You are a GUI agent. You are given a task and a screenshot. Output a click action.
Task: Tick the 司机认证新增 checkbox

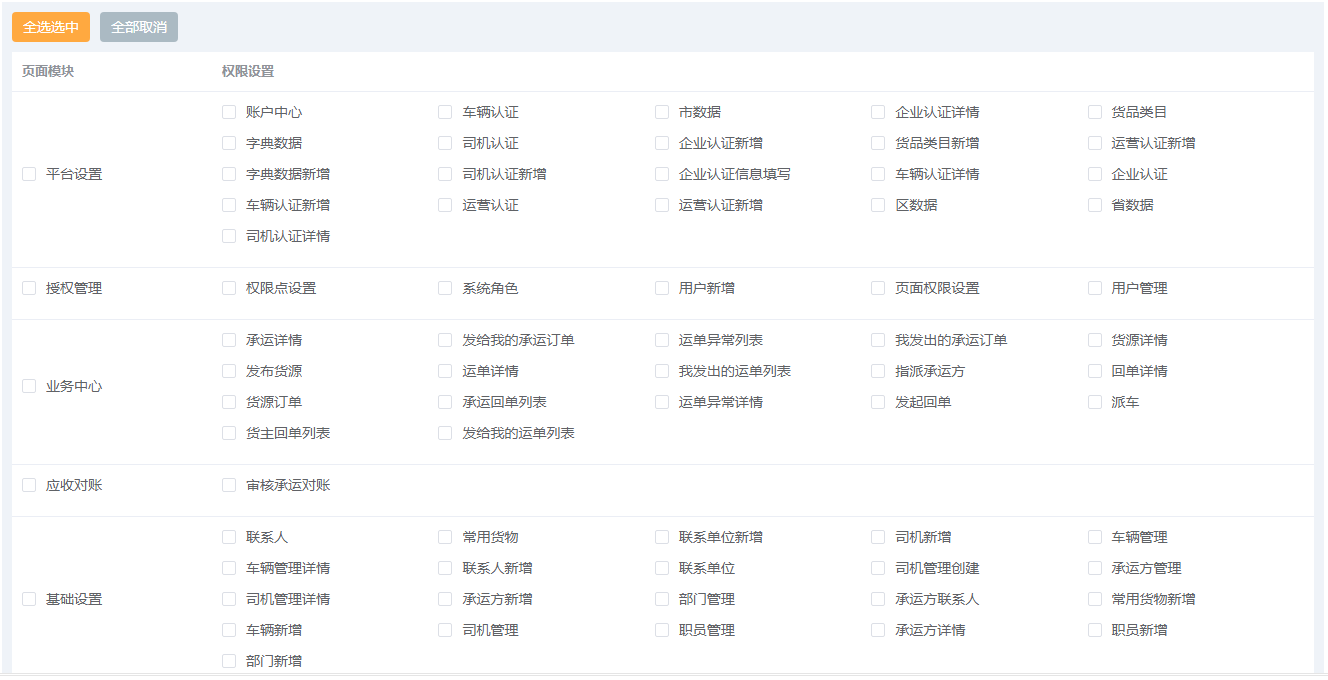[445, 174]
